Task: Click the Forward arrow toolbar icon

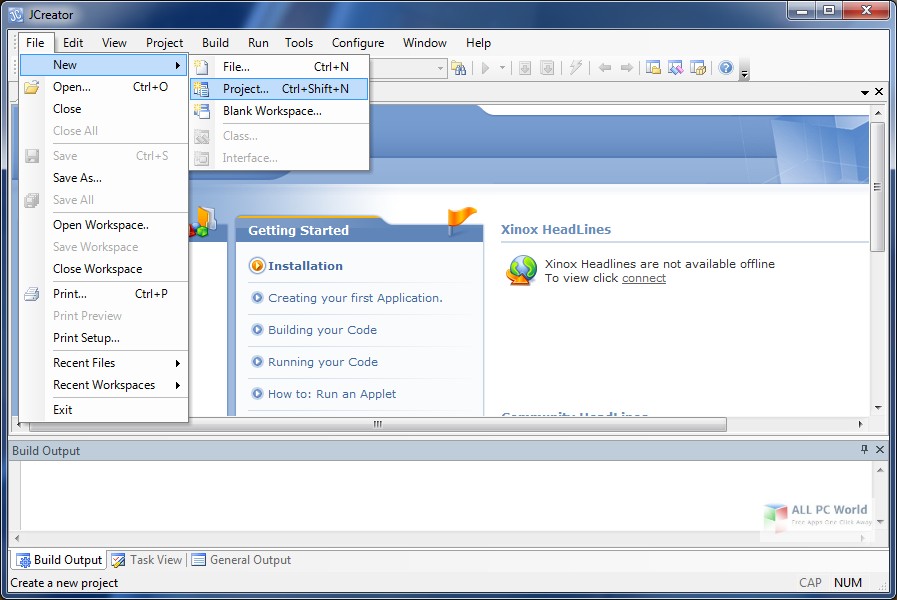Action: 627,68
